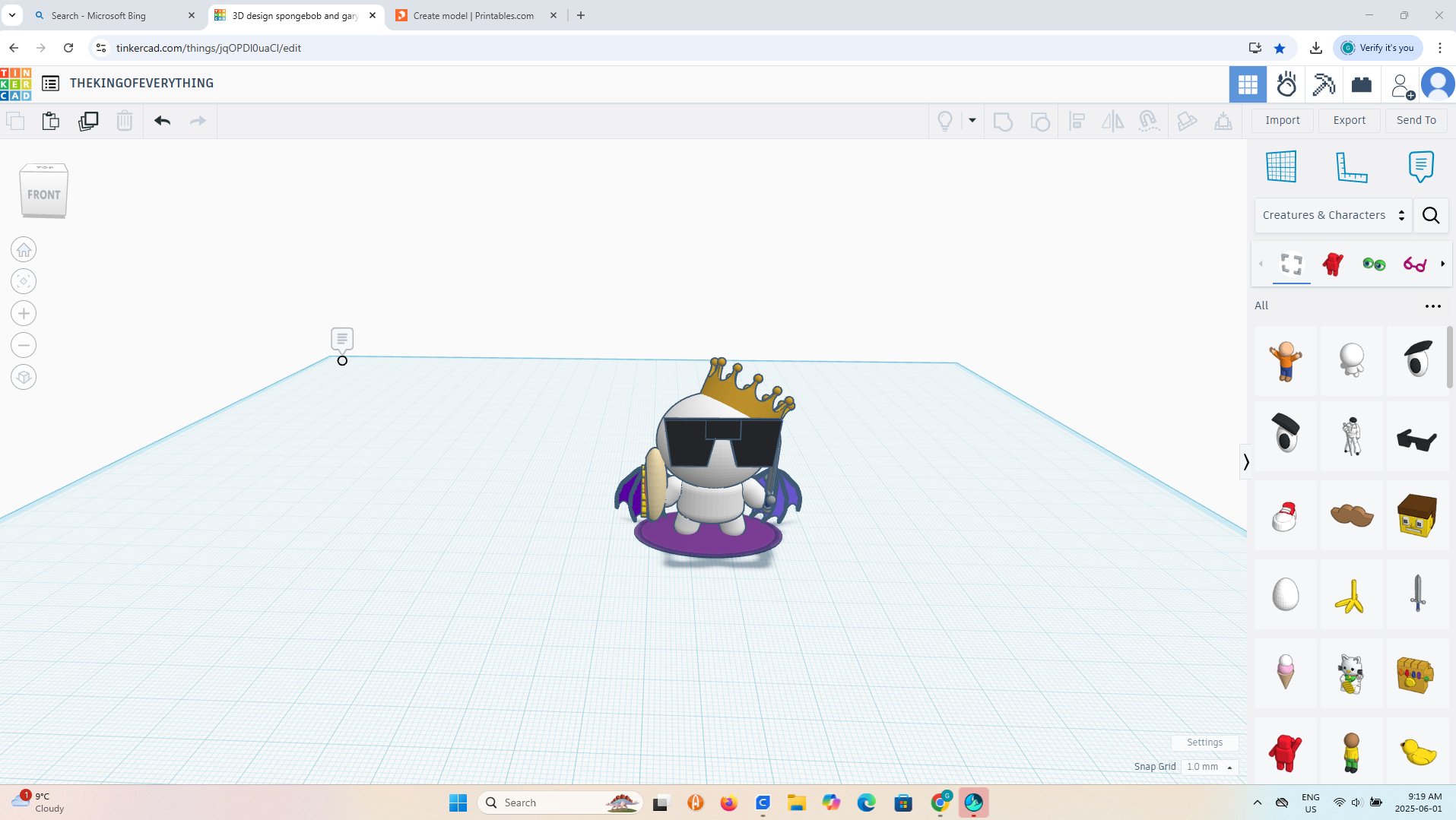Open the Blocks pickaxe view
This screenshot has width=1456, height=820.
pyautogui.click(x=1324, y=84)
